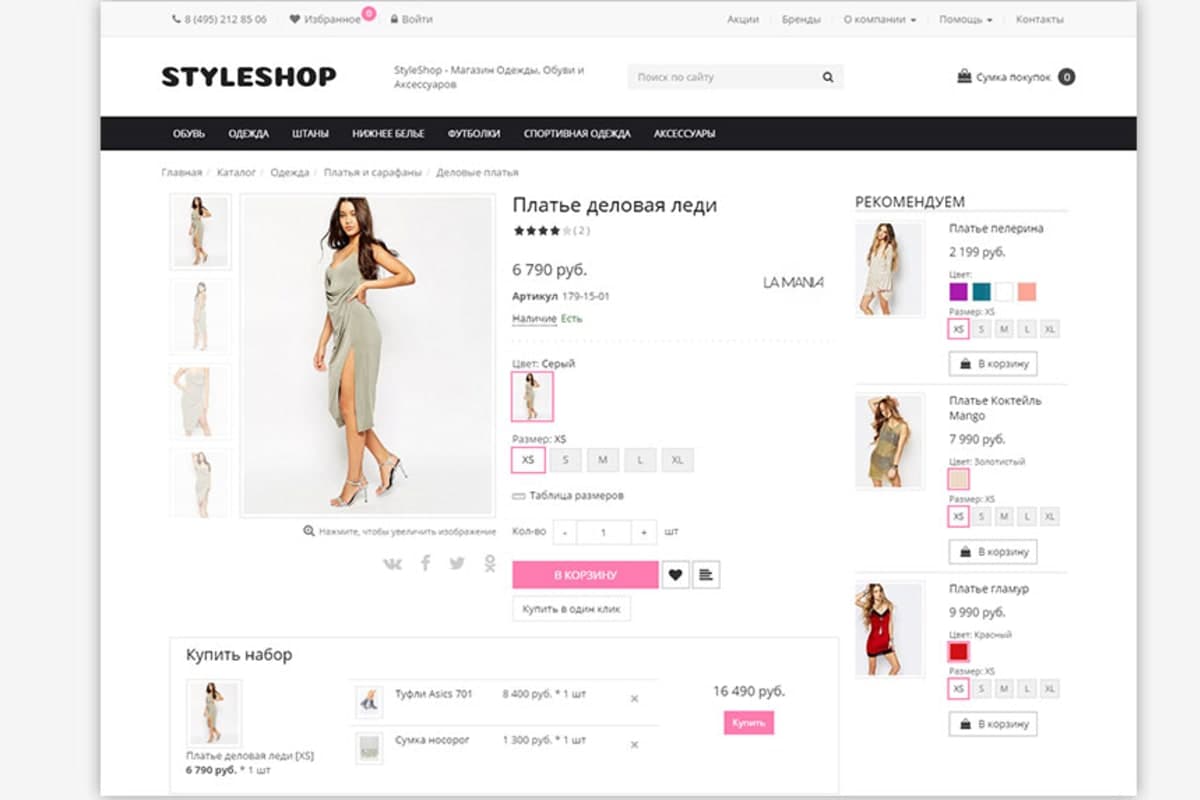Share on VK social icon
This screenshot has height=800, width=1200.
[x=392, y=564]
